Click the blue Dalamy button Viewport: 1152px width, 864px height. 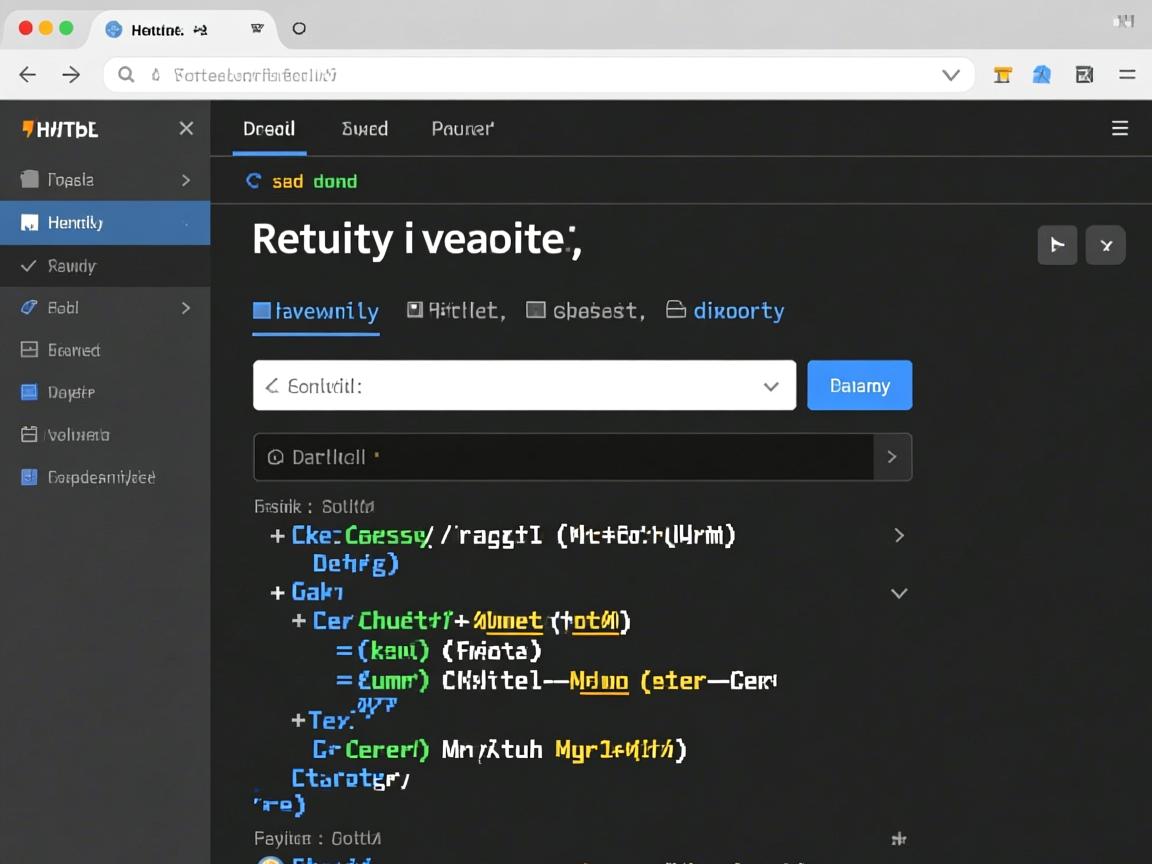click(x=859, y=386)
